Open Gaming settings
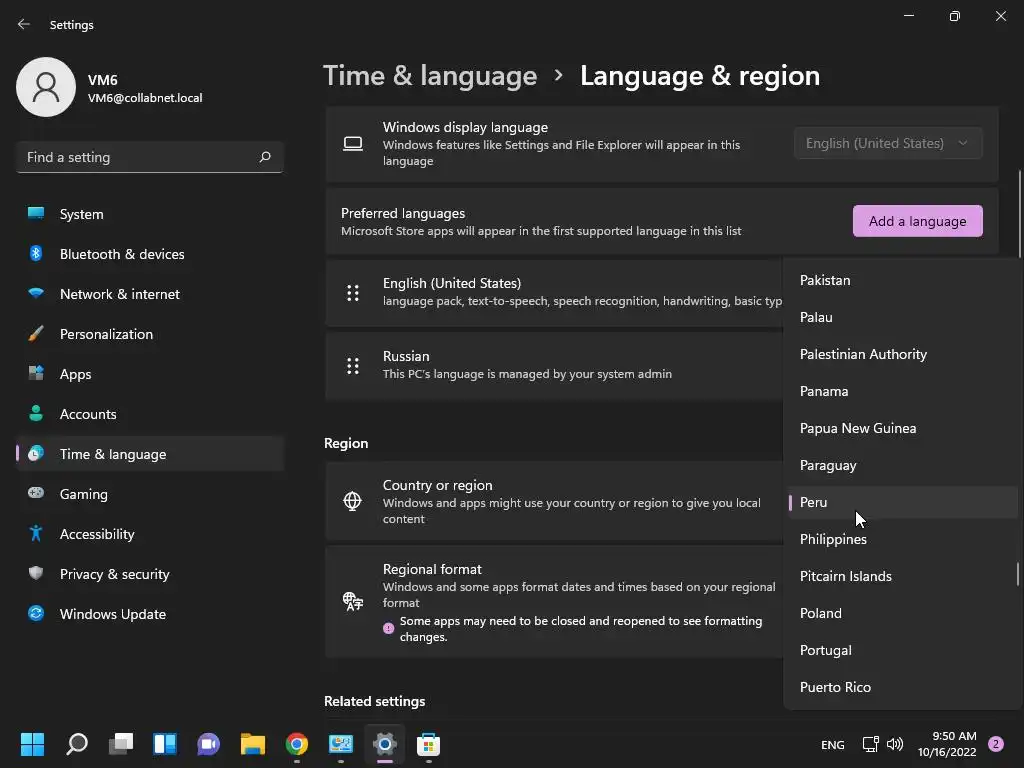 (150, 494)
